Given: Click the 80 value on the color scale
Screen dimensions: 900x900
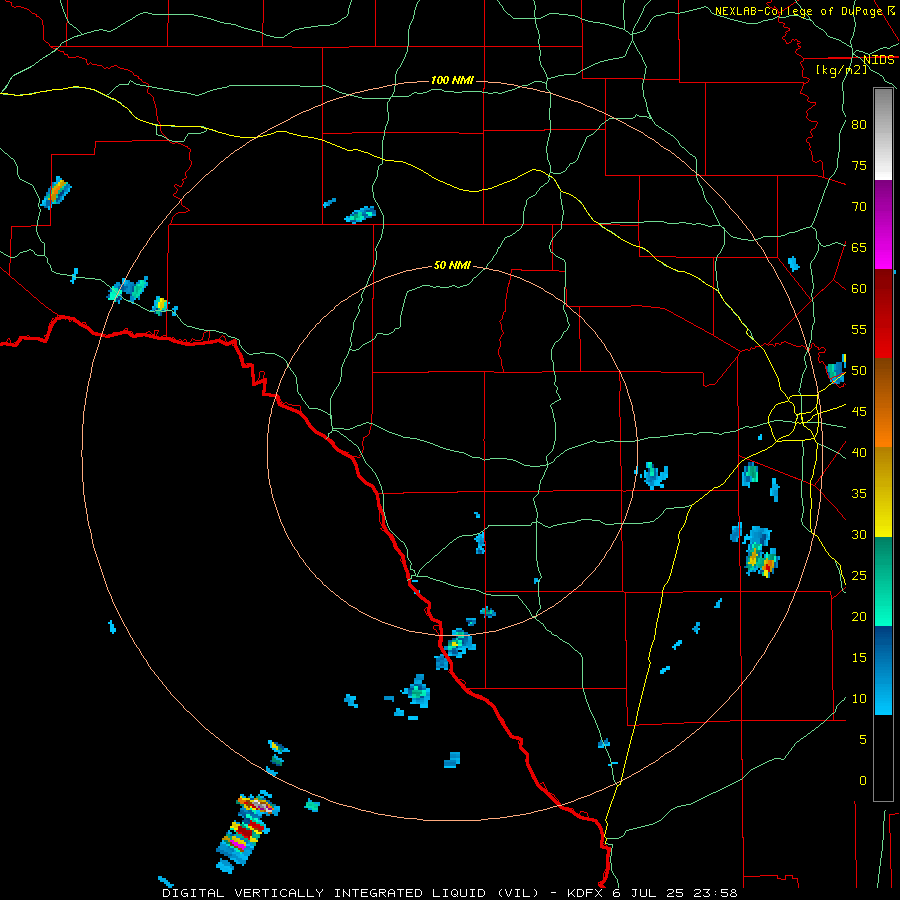Looking at the screenshot, I should [859, 125].
